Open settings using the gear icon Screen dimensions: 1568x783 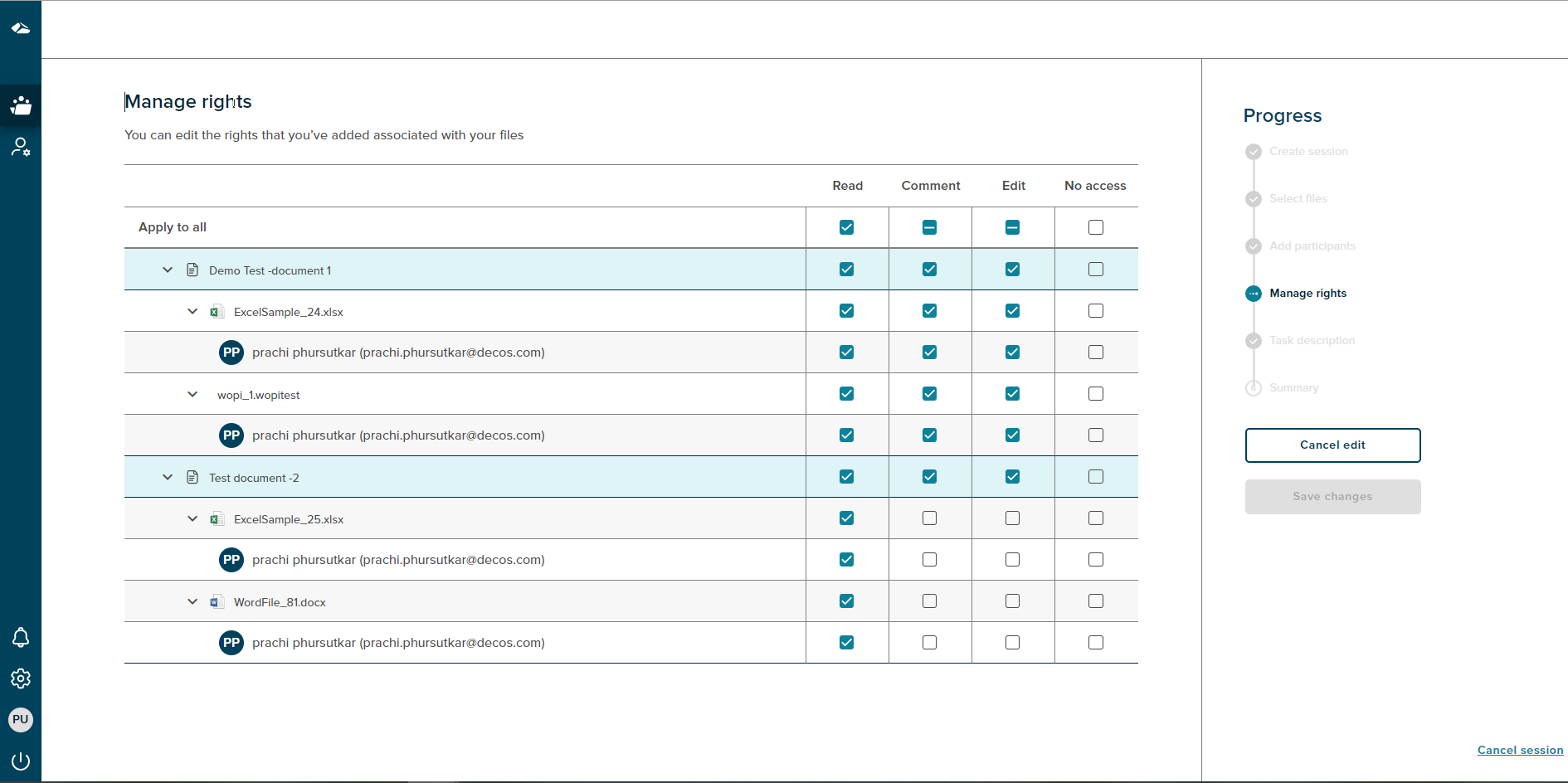[x=20, y=678]
